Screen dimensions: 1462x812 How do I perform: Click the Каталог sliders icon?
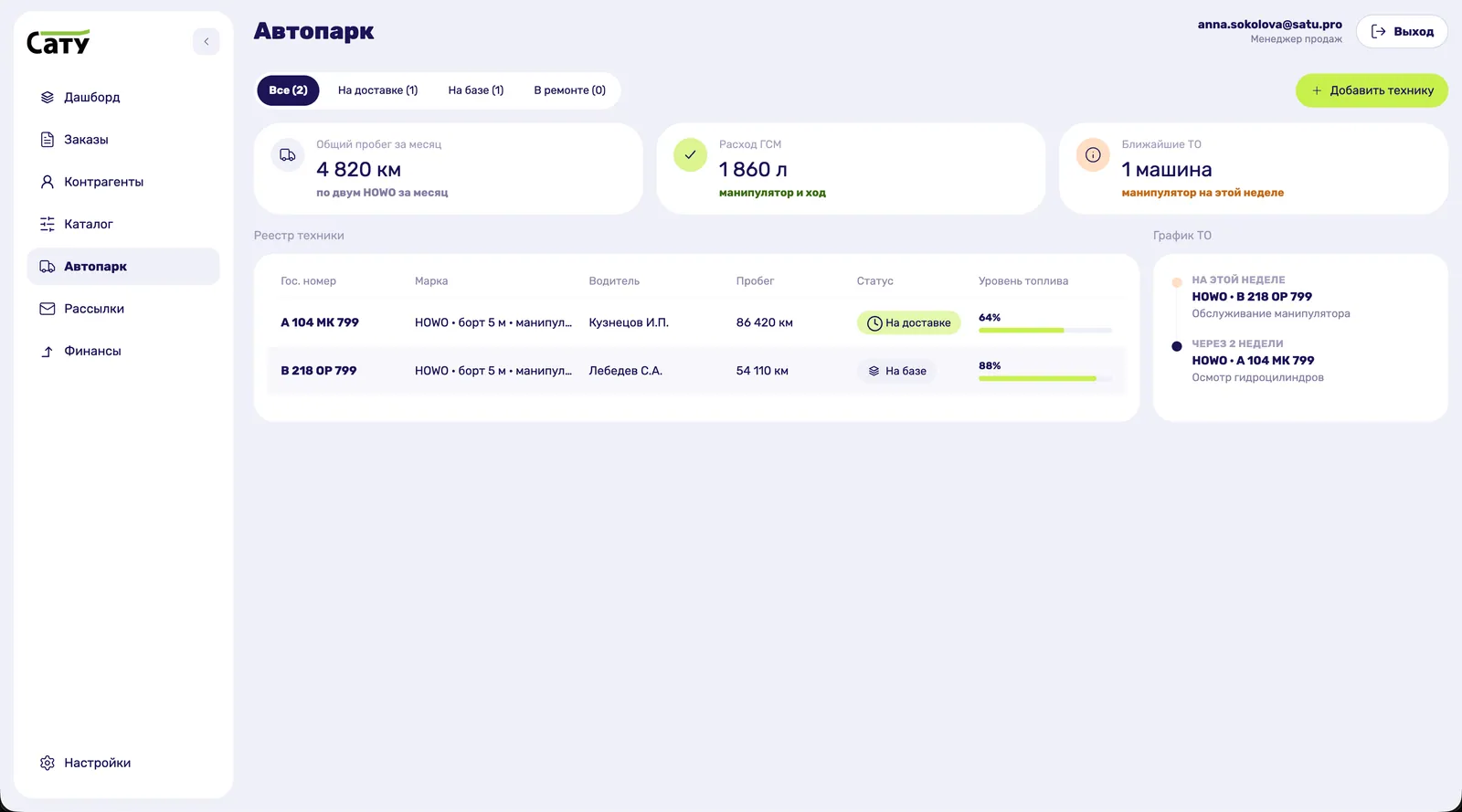pyautogui.click(x=48, y=224)
